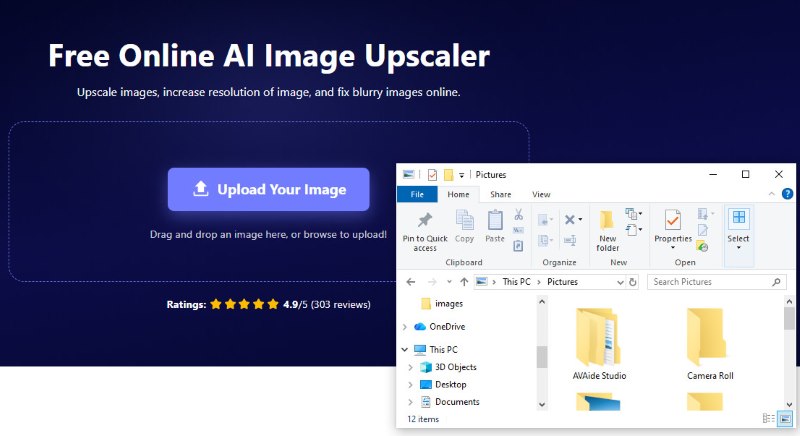Click the Refresh icon beside address bar

633,282
